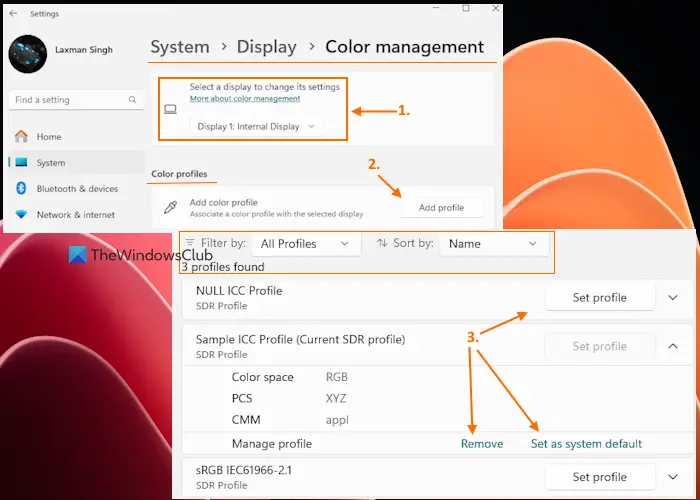Maximize the Settings window
Image resolution: width=700 pixels, height=500 pixels.
pyautogui.click(x=466, y=8)
